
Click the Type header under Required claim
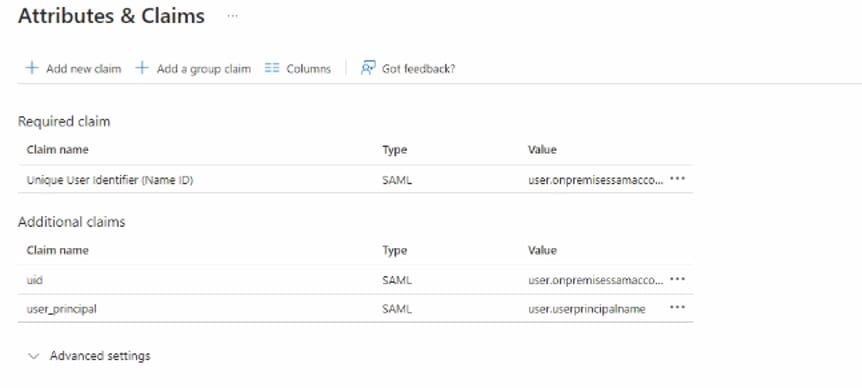(394, 150)
